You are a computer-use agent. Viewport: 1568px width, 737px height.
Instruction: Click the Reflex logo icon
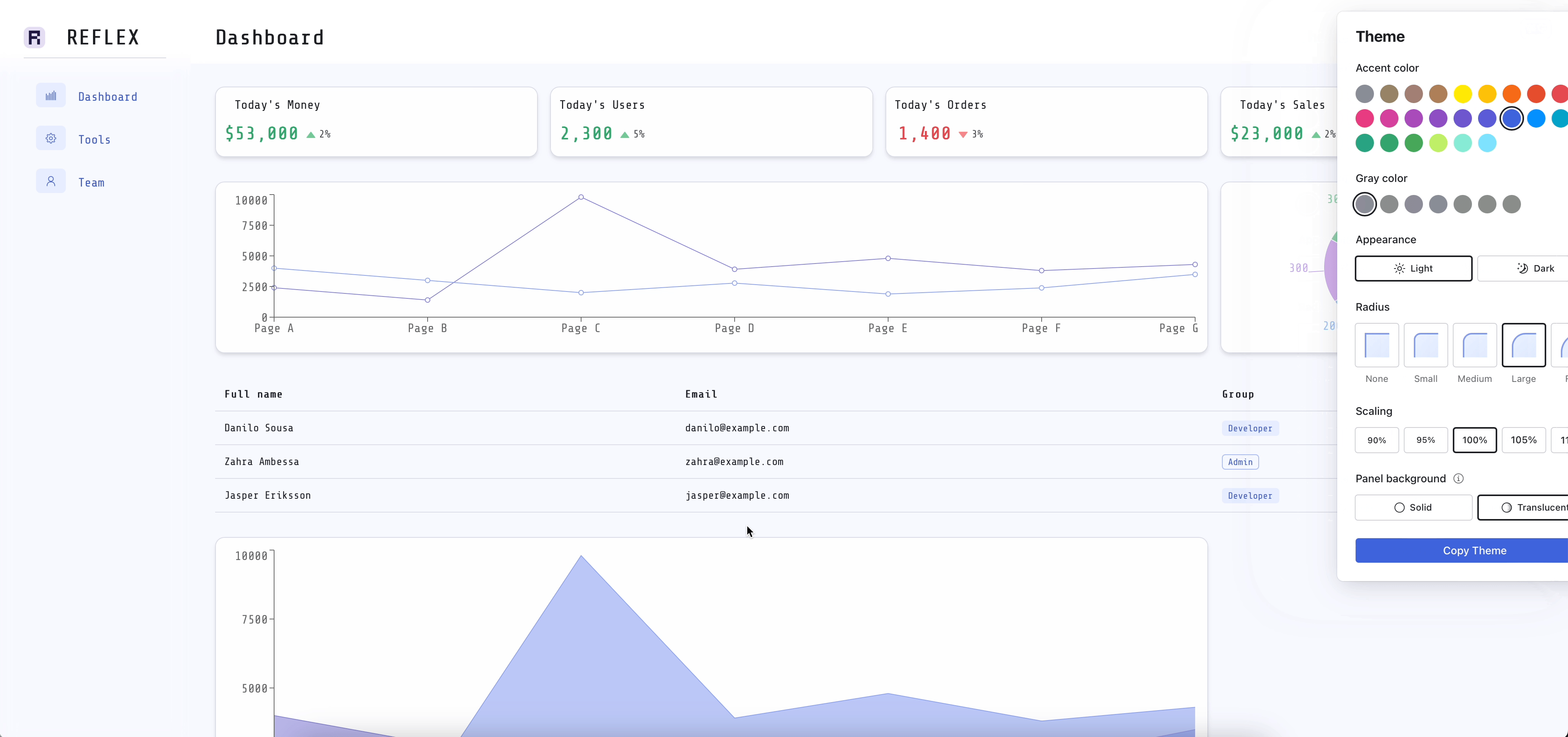[35, 38]
